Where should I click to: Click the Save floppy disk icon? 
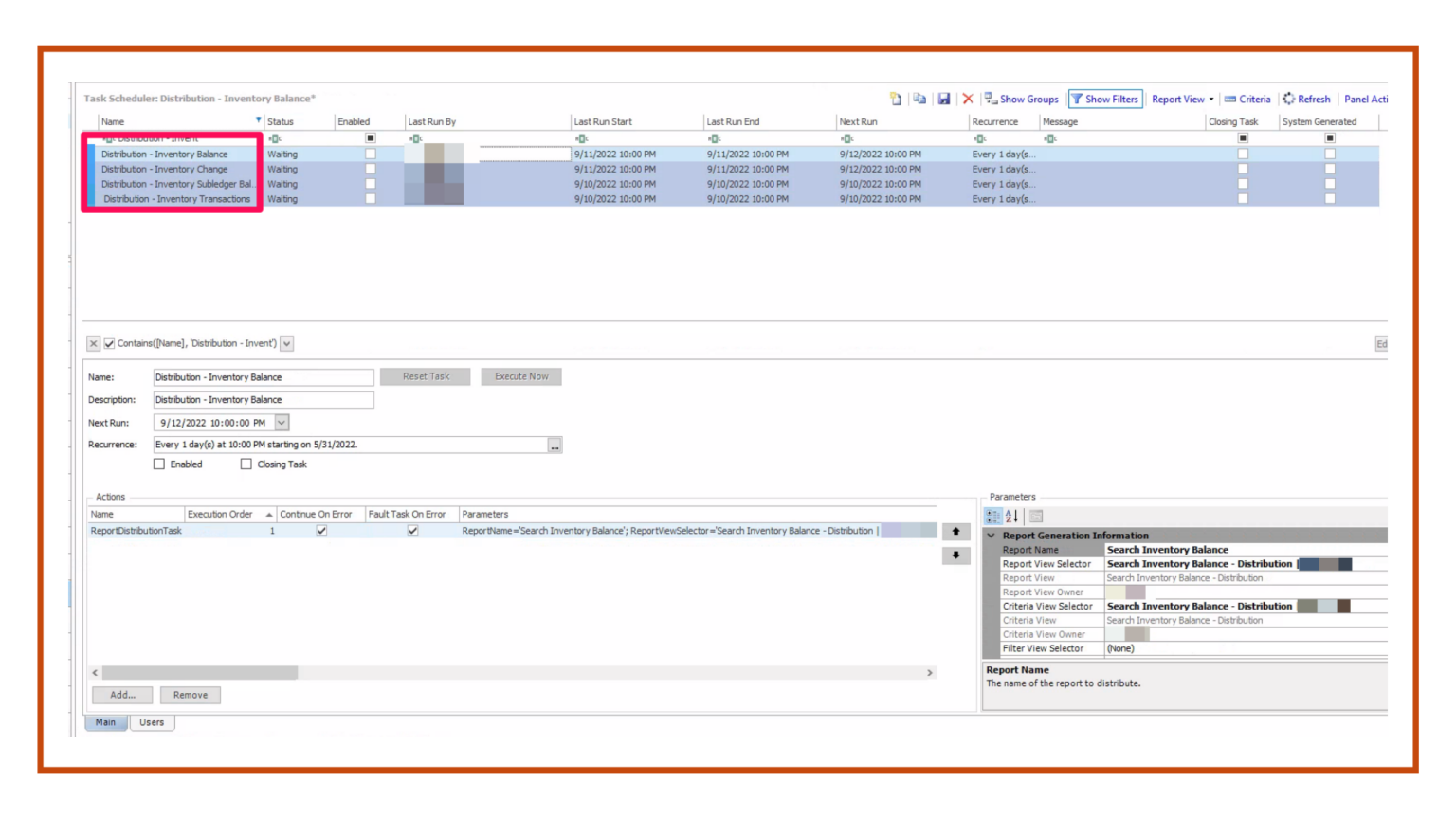944,99
